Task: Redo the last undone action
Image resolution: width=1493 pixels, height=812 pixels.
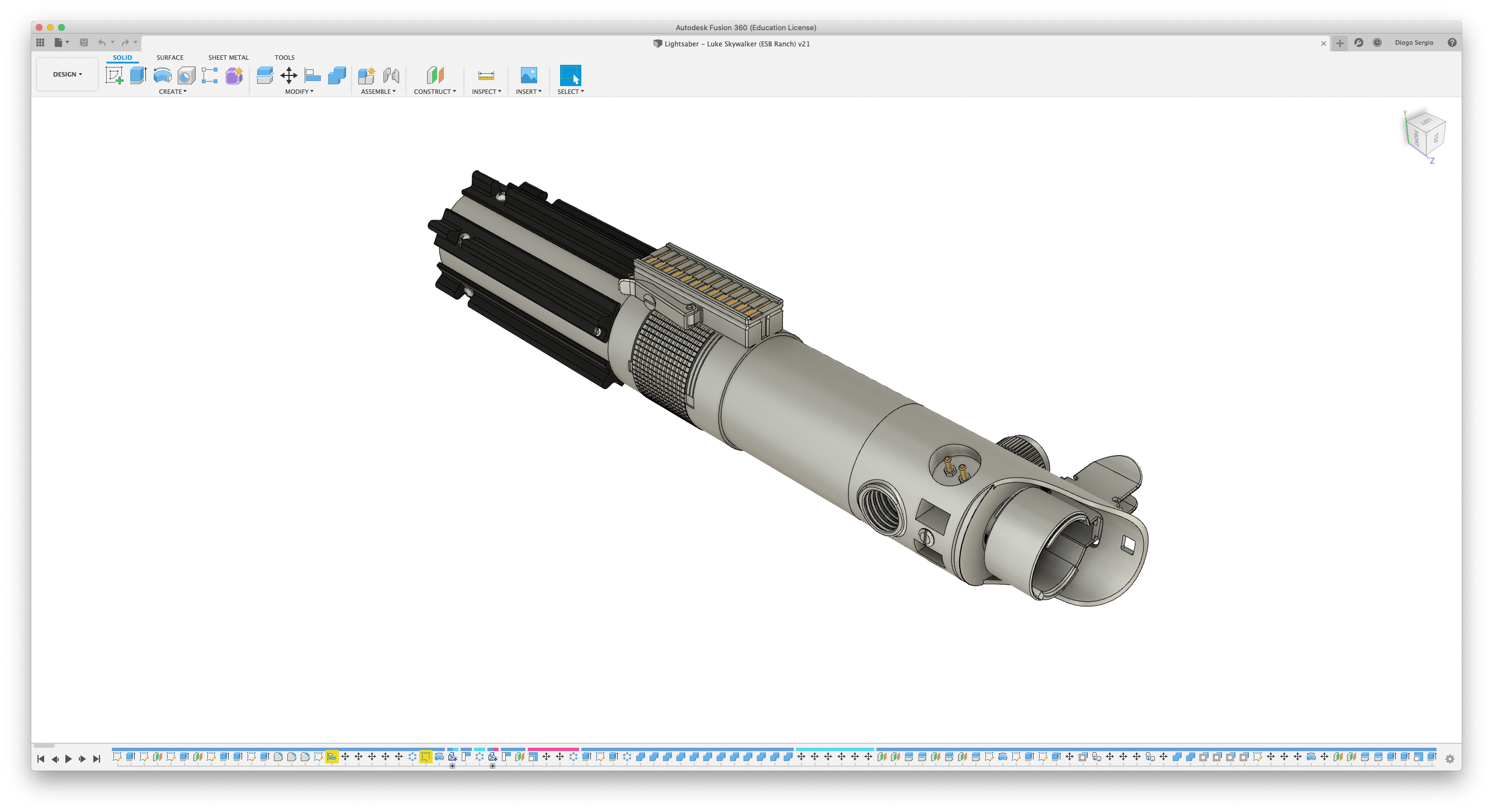Action: [125, 42]
